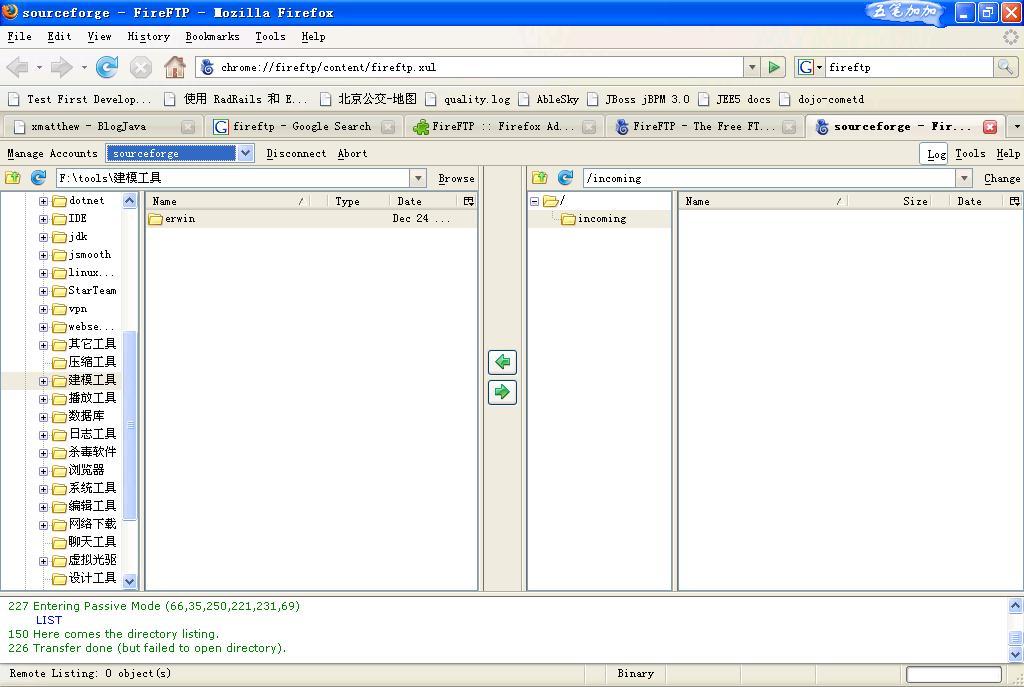Image resolution: width=1024 pixels, height=687 pixels.
Task: Click the remote Change button
Action: tap(1002, 178)
